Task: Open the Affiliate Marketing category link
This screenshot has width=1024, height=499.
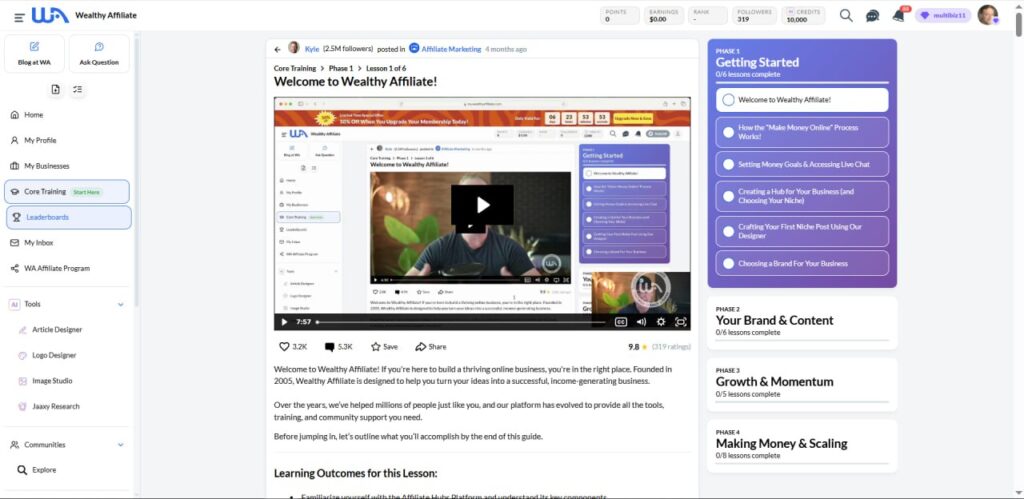Action: click(x=451, y=49)
